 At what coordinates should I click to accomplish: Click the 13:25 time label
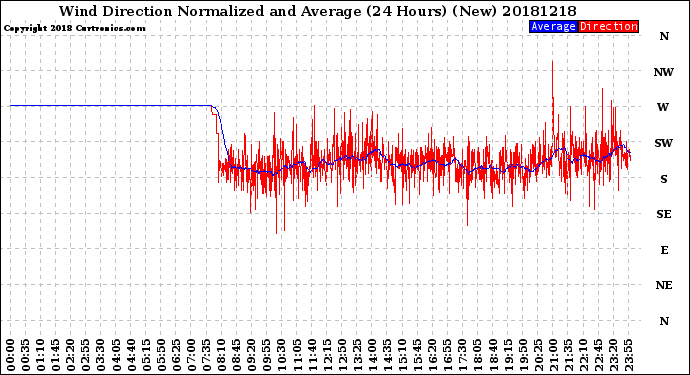coord(358,355)
